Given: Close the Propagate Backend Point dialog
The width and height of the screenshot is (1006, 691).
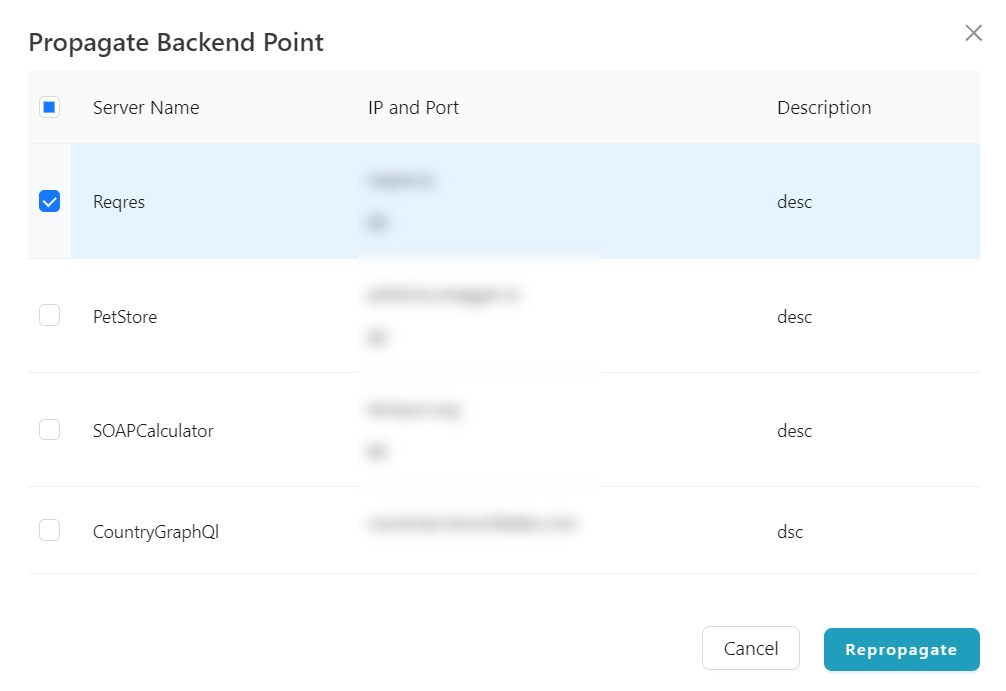Looking at the screenshot, I should (x=973, y=33).
